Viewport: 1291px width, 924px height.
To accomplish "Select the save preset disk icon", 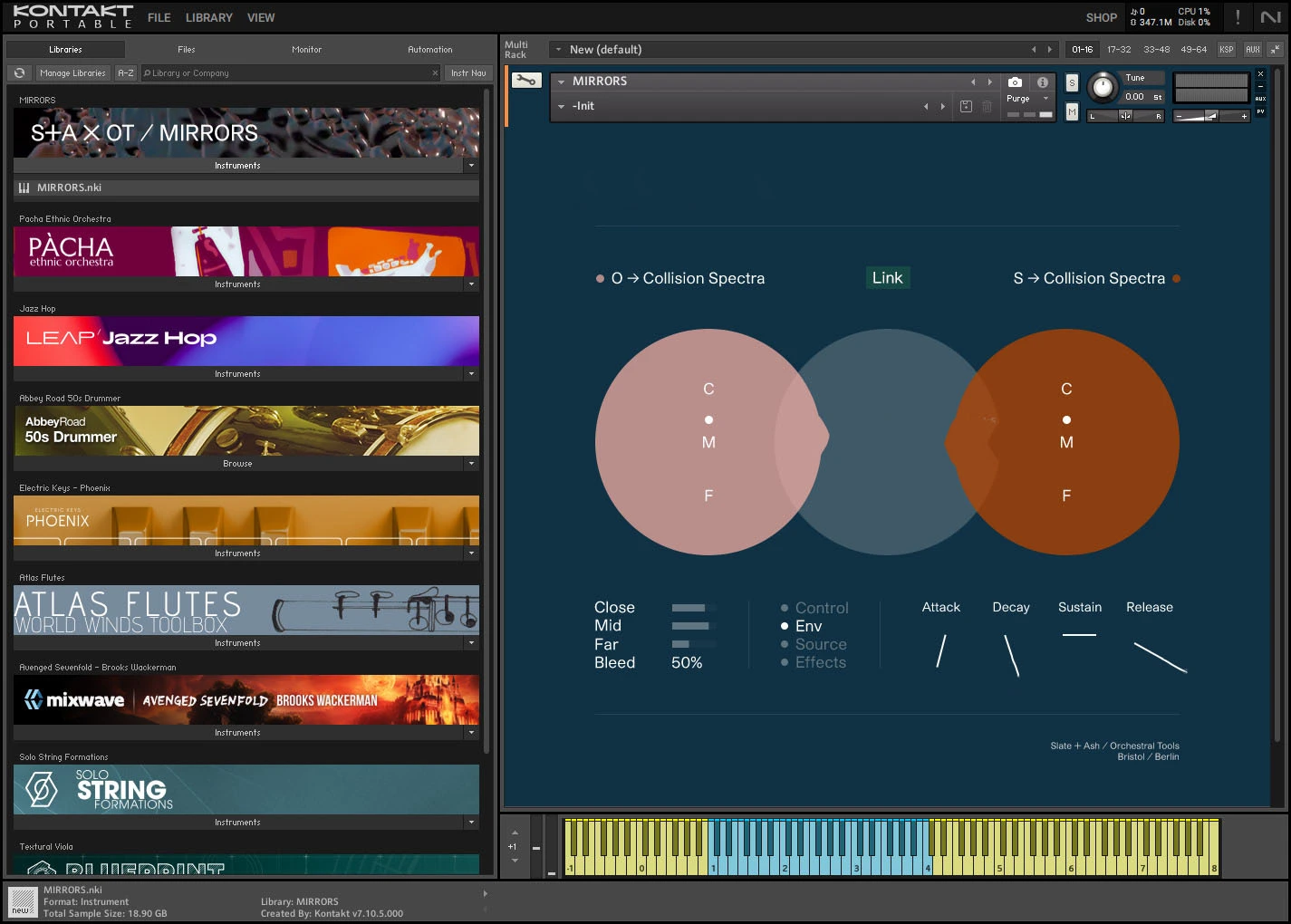I will tap(966, 106).
